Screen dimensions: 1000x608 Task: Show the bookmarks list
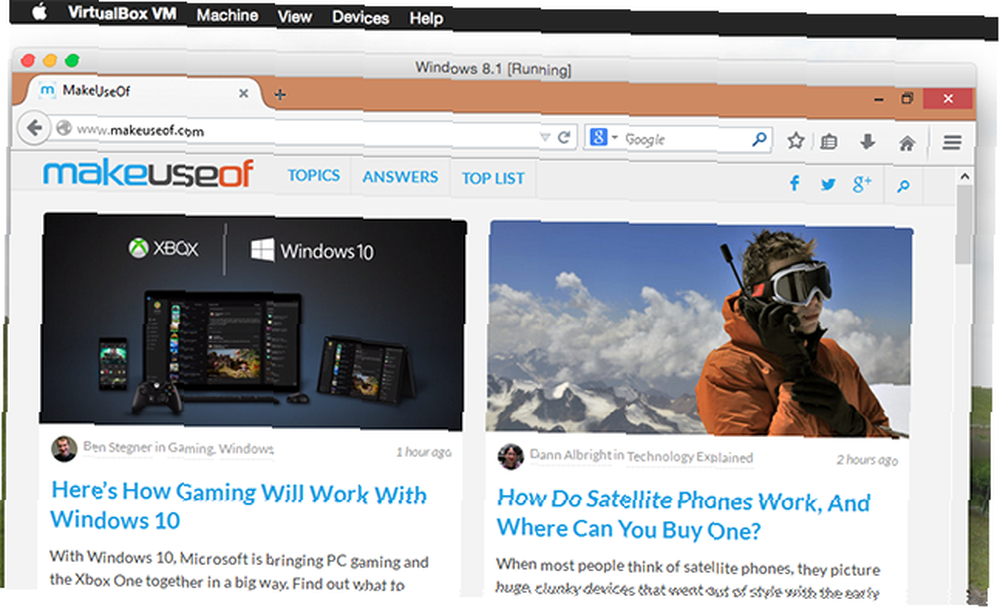828,142
